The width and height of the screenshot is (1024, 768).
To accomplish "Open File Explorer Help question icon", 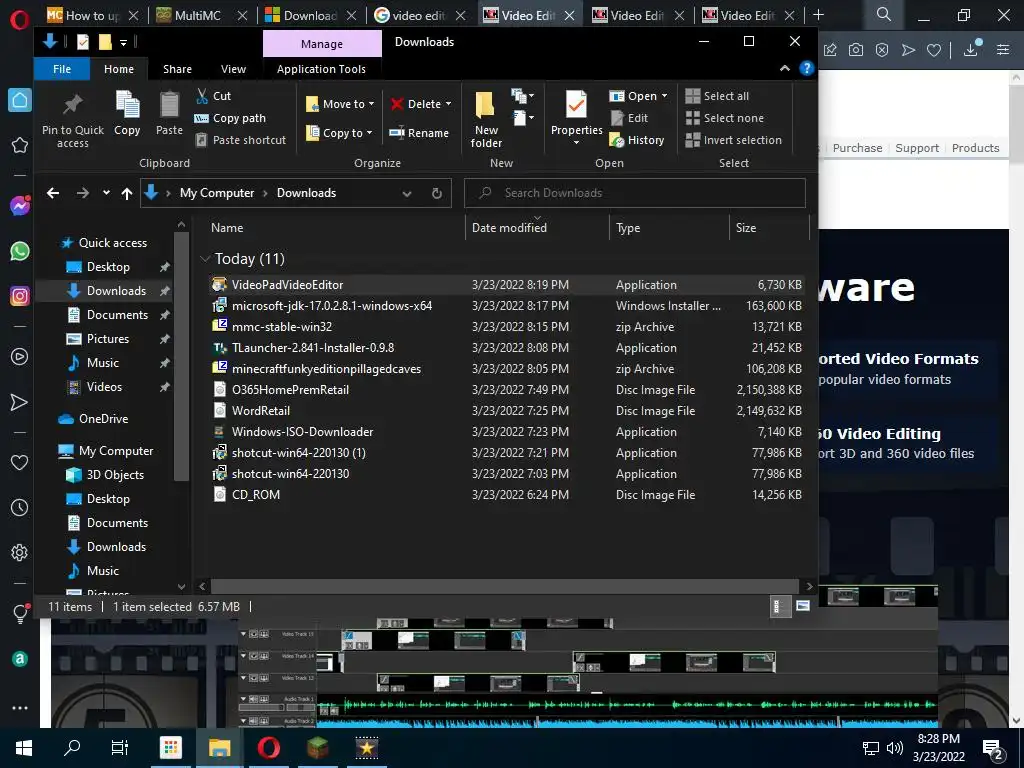I will pyautogui.click(x=807, y=69).
